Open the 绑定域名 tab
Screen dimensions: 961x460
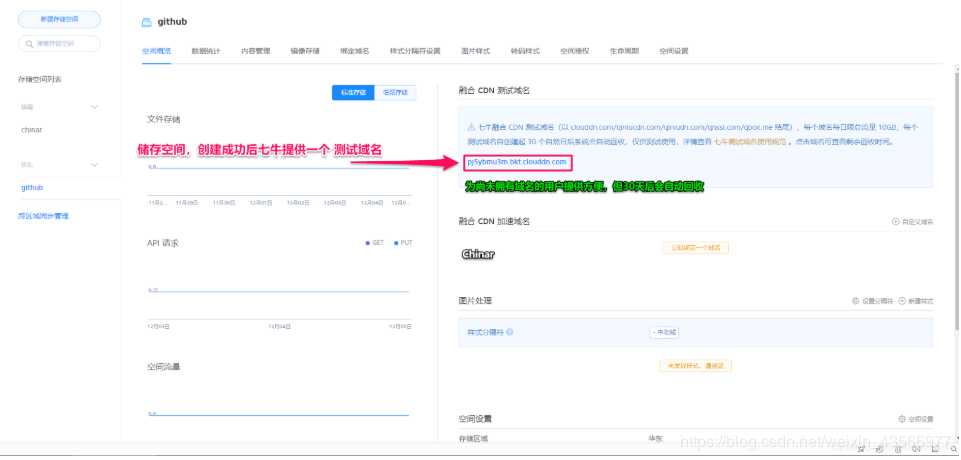(355, 51)
